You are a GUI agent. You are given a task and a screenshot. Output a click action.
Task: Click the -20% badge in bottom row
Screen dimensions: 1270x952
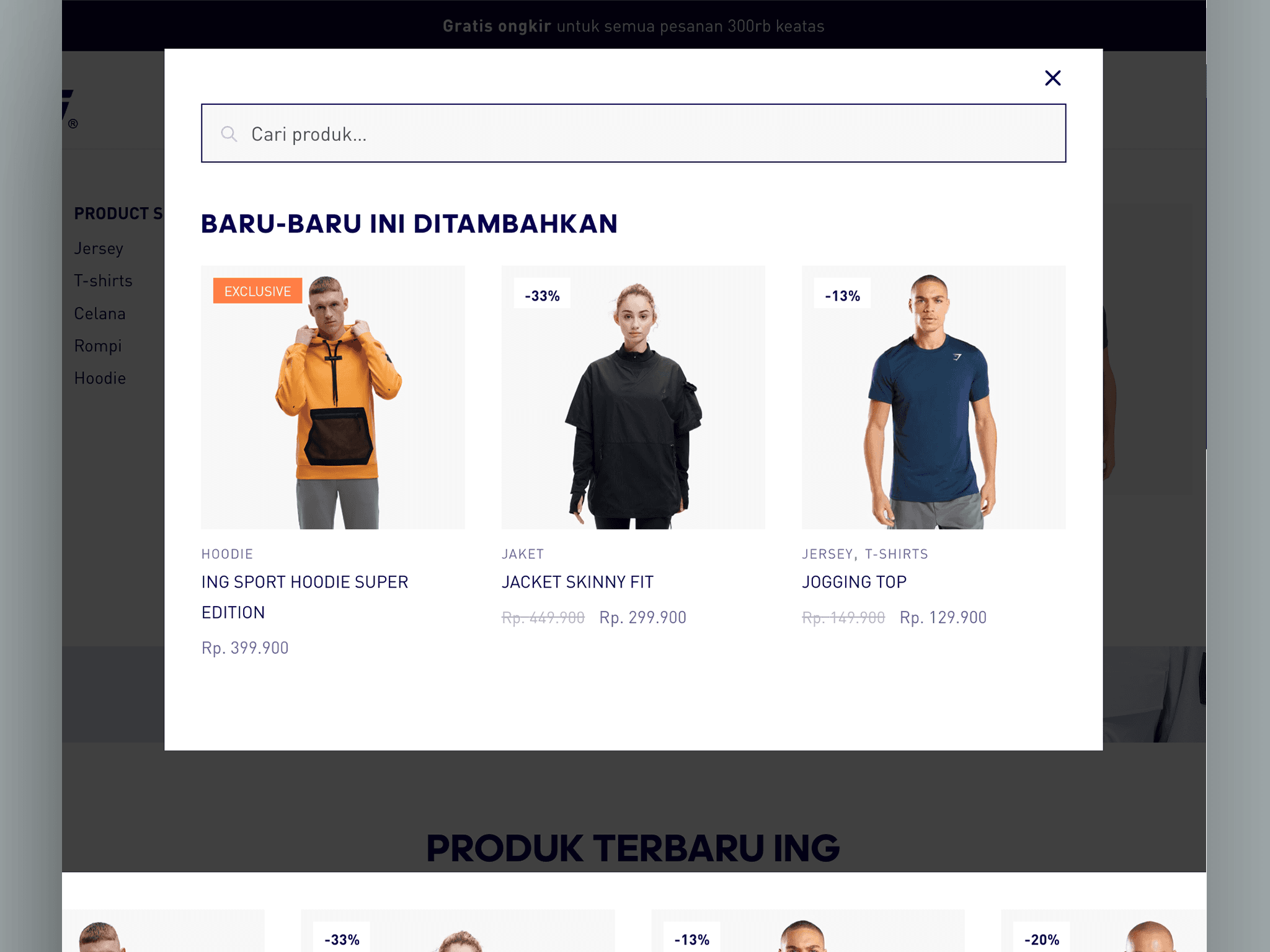[x=1042, y=939]
